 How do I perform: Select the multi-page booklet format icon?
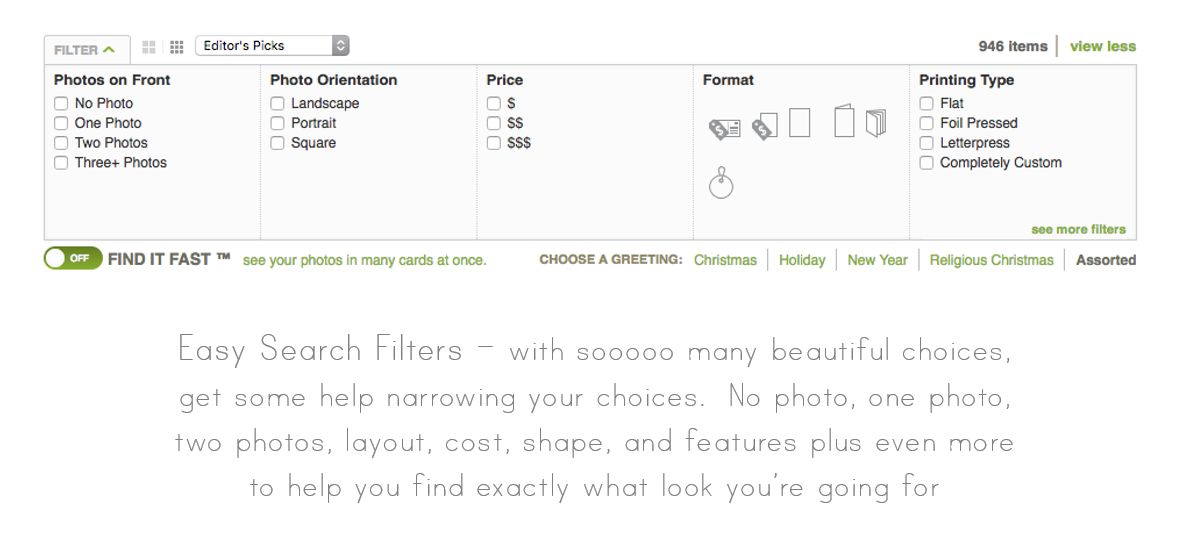click(x=876, y=123)
